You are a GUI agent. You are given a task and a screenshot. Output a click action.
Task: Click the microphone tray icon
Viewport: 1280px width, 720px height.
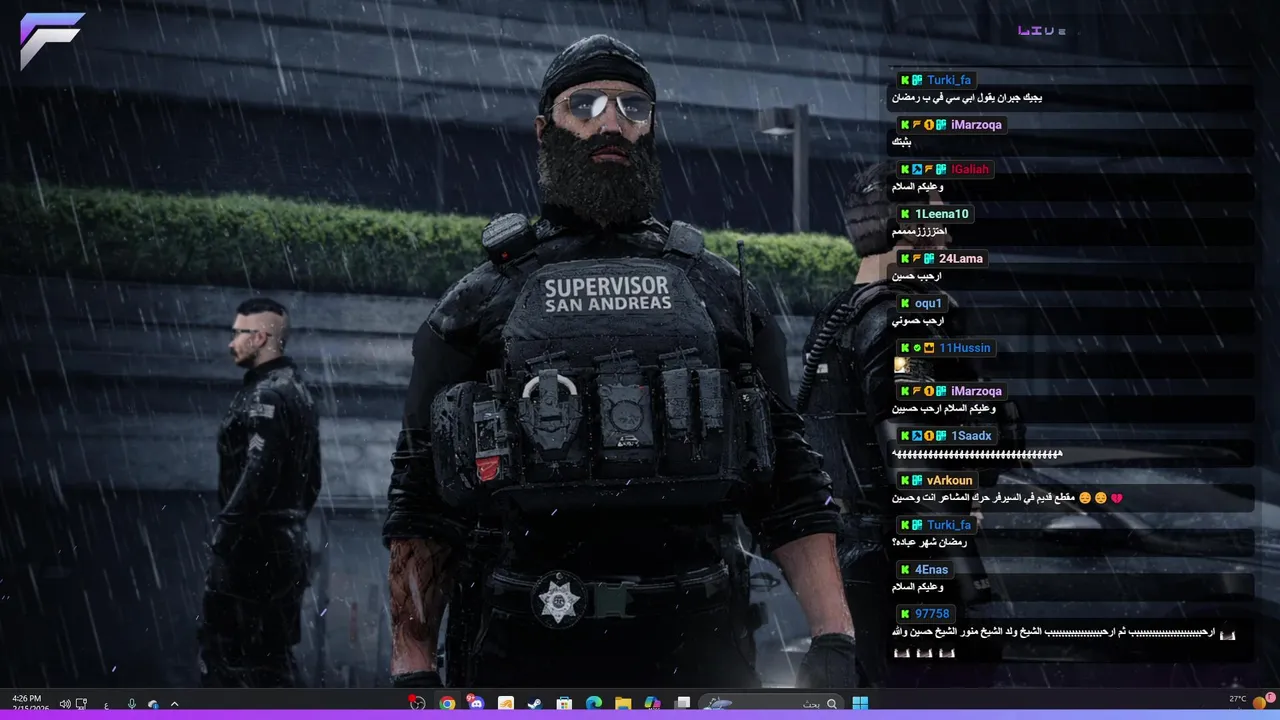click(132, 704)
